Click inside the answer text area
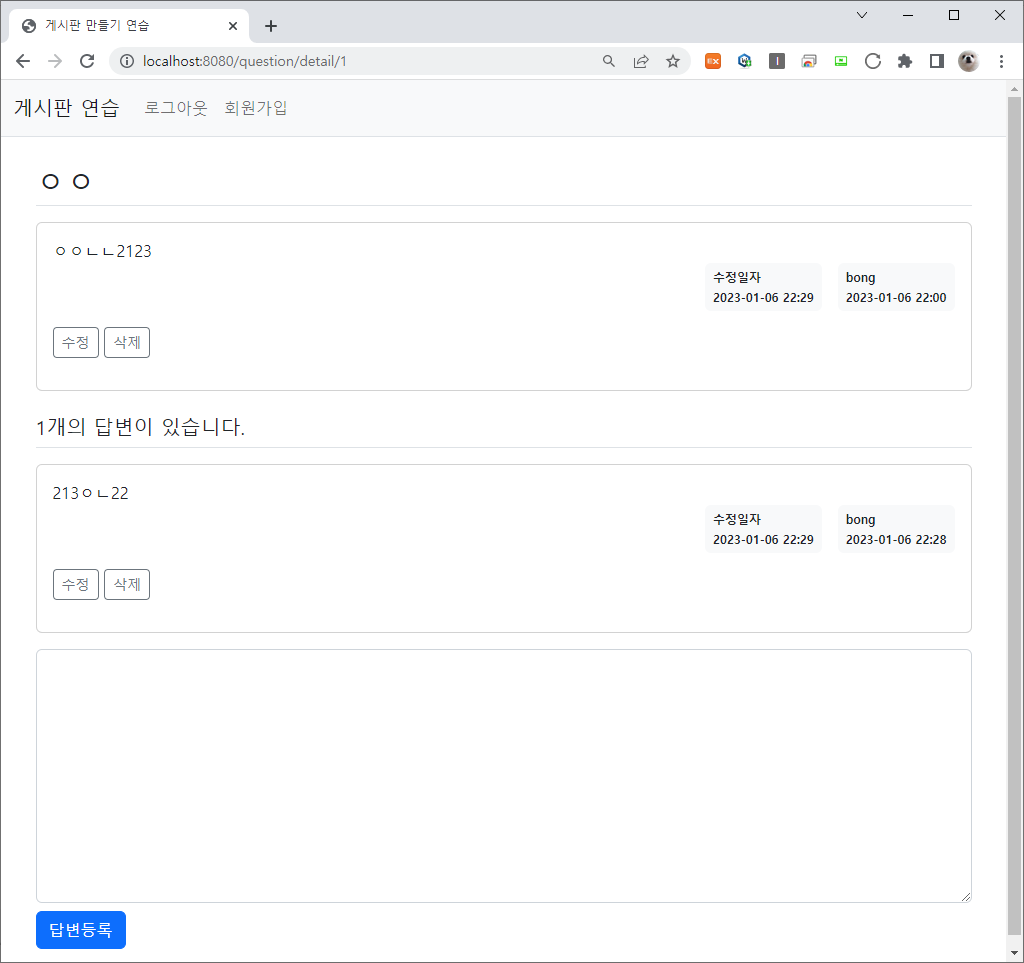Screen dimensions: 1024x963 504,776
